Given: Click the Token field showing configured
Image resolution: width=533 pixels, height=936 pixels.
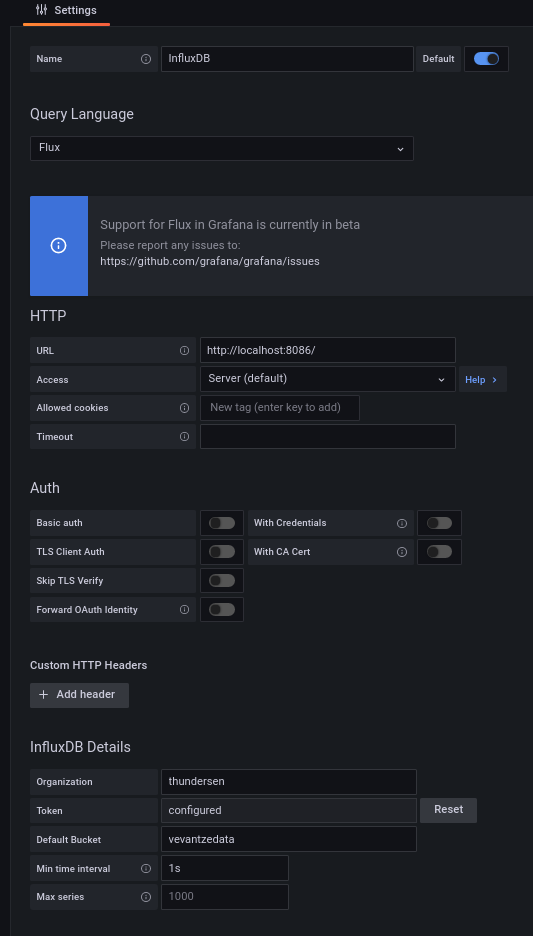Looking at the screenshot, I should [x=289, y=811].
